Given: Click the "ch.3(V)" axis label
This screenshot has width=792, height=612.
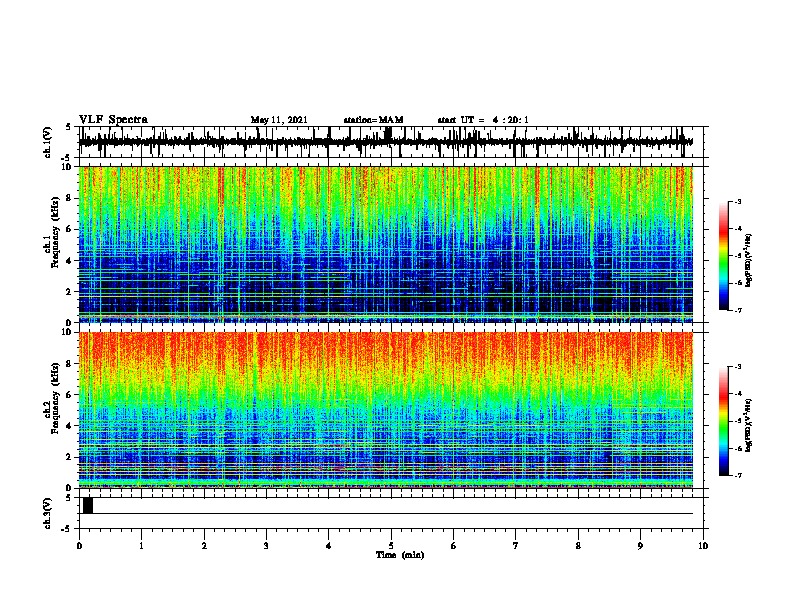Looking at the screenshot, I should click(x=47, y=513).
